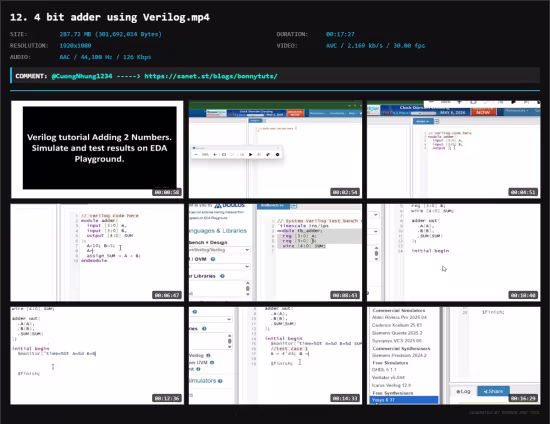The height and width of the screenshot is (424, 550).
Task: Open the dropdown at the top of the 00:14:33 frame
Action: click(x=210, y=319)
